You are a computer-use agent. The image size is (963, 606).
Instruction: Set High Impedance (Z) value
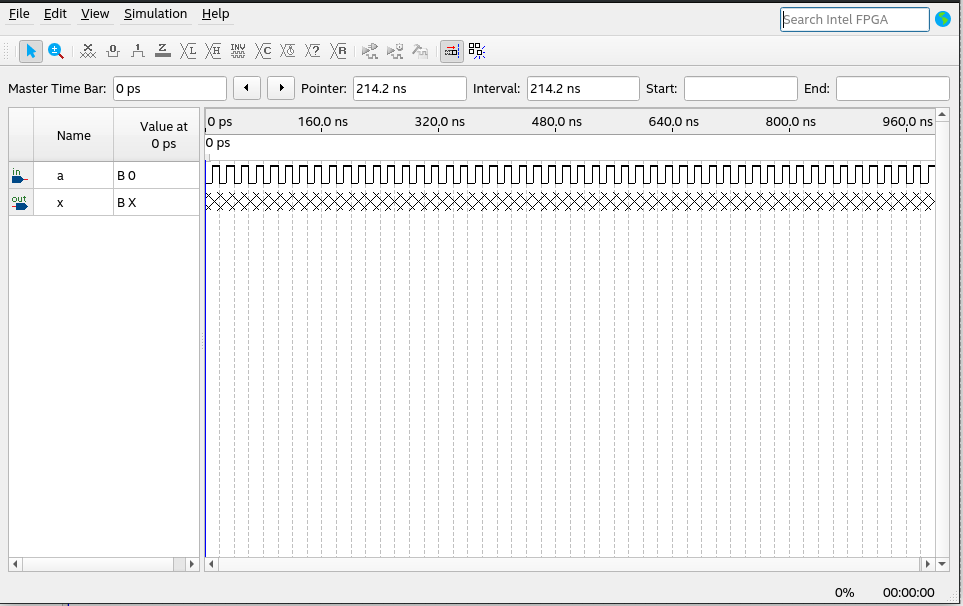click(163, 50)
